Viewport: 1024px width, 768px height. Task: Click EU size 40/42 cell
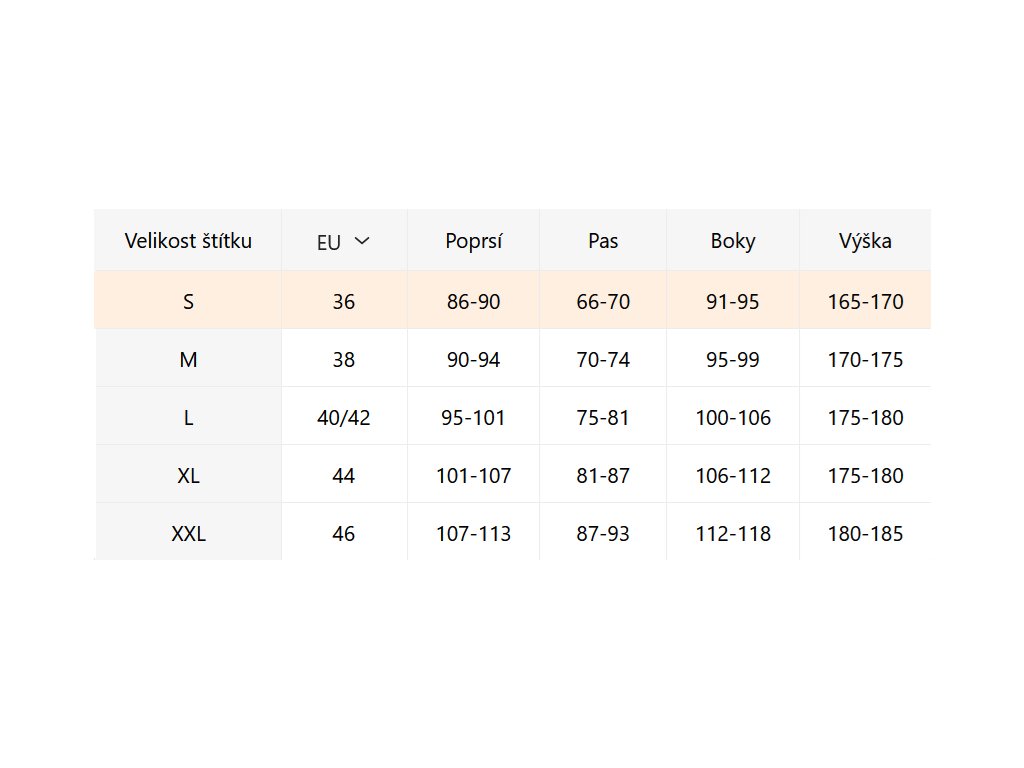coord(343,417)
